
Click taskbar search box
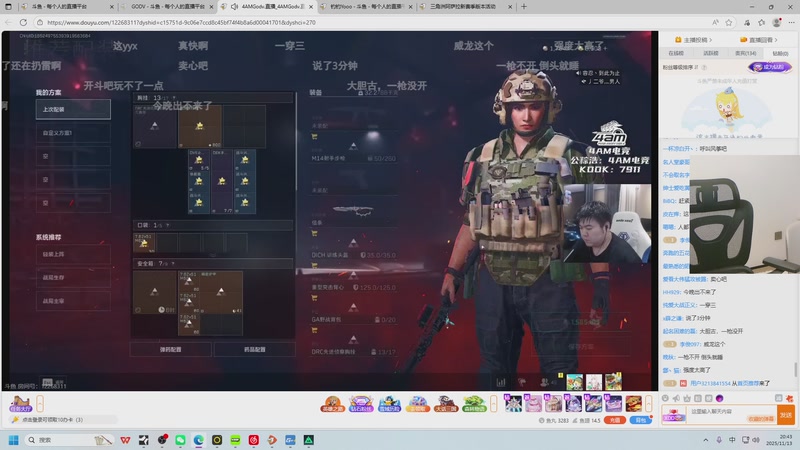tap(68, 440)
